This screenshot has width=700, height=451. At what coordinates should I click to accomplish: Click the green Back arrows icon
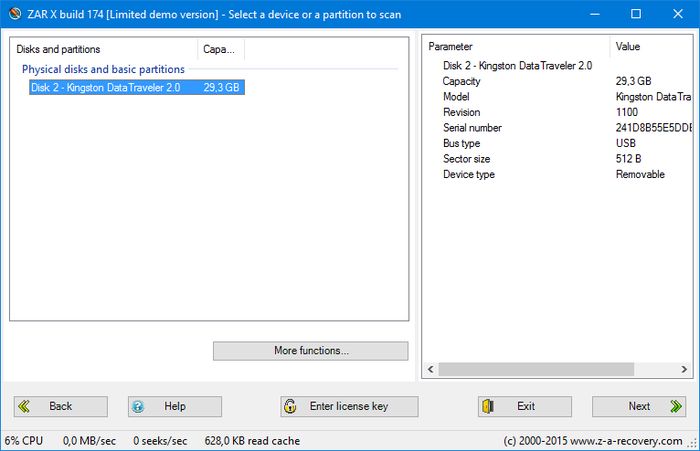24,406
